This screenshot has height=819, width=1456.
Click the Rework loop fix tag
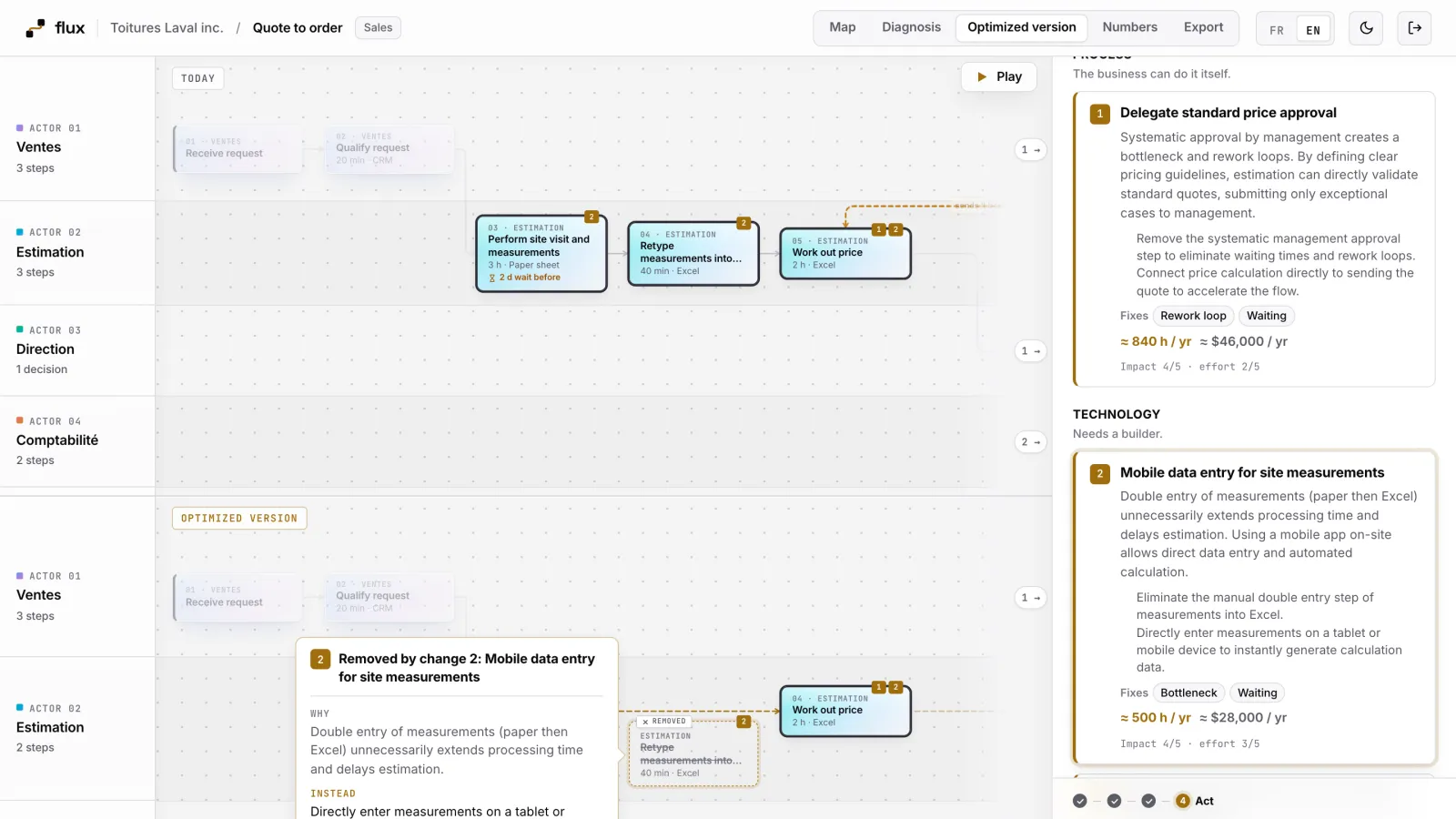[1193, 316]
